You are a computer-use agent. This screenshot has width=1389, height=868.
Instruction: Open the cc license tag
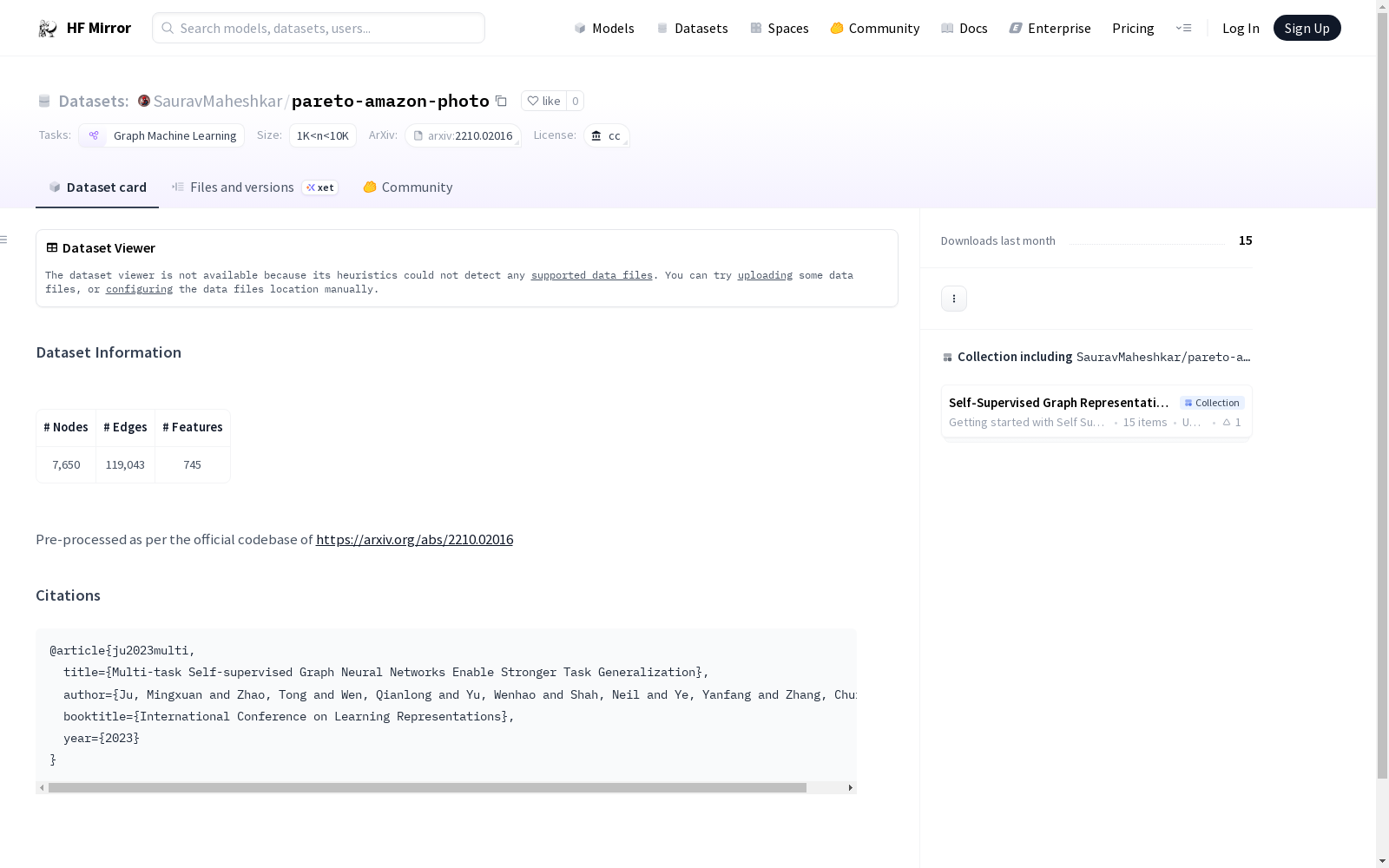[x=607, y=135]
